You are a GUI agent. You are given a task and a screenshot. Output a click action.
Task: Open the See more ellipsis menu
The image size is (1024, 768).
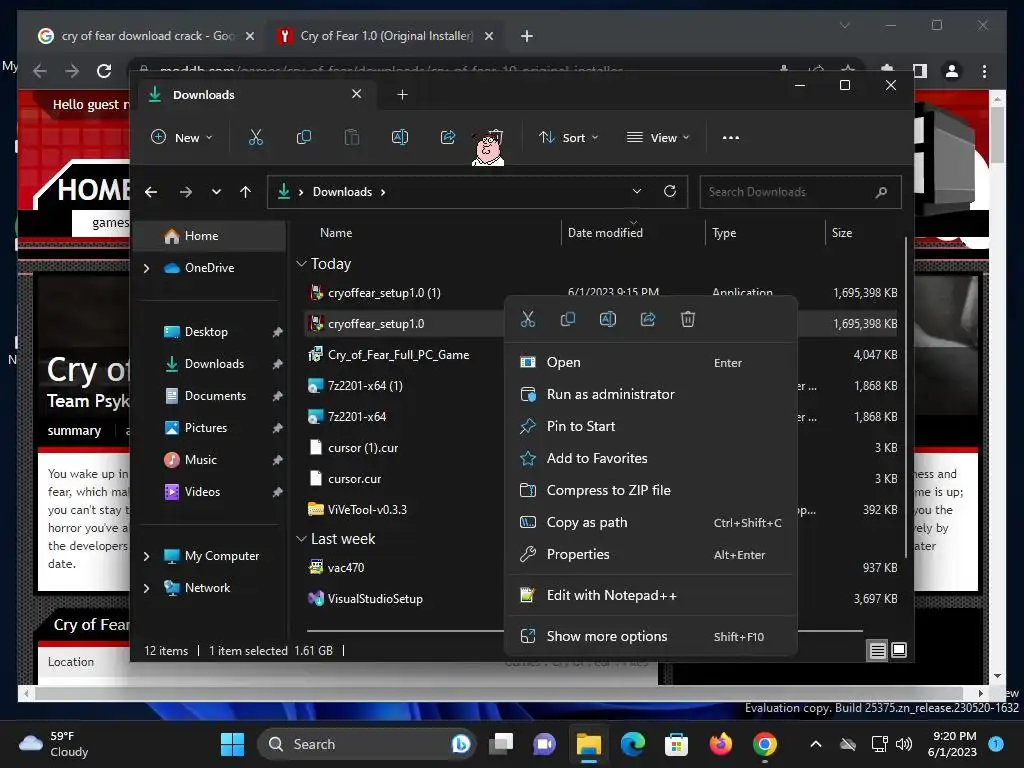coord(731,138)
